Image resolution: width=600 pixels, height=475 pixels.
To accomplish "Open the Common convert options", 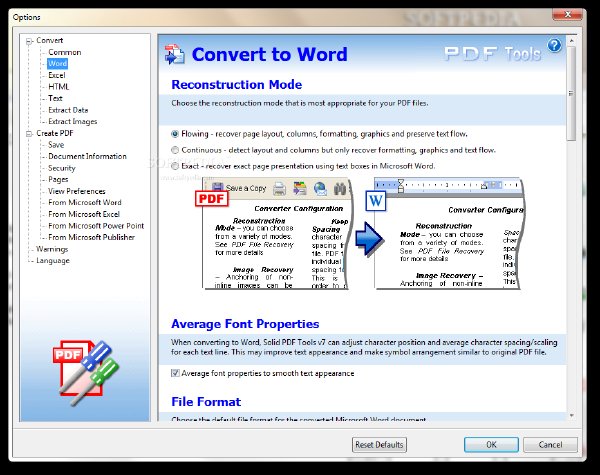I will pos(65,52).
